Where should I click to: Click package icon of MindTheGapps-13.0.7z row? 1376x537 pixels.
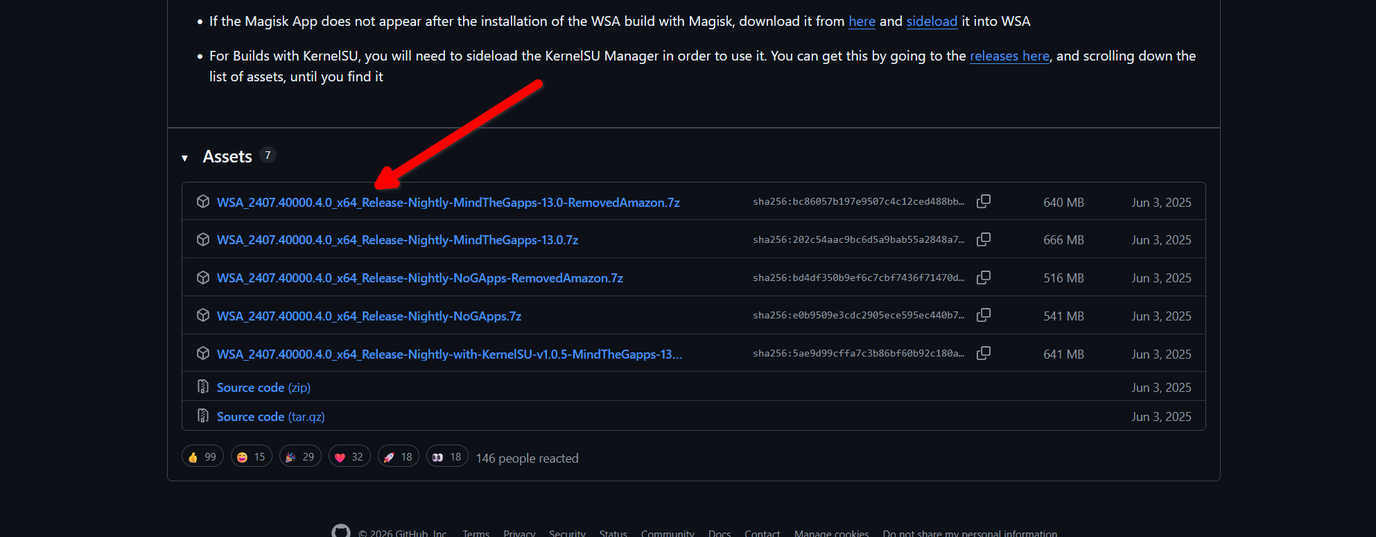point(203,239)
